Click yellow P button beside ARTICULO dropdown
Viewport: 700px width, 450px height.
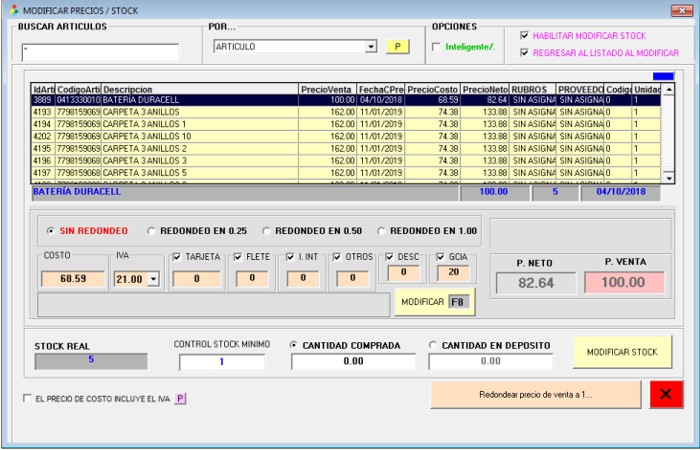coord(396,47)
